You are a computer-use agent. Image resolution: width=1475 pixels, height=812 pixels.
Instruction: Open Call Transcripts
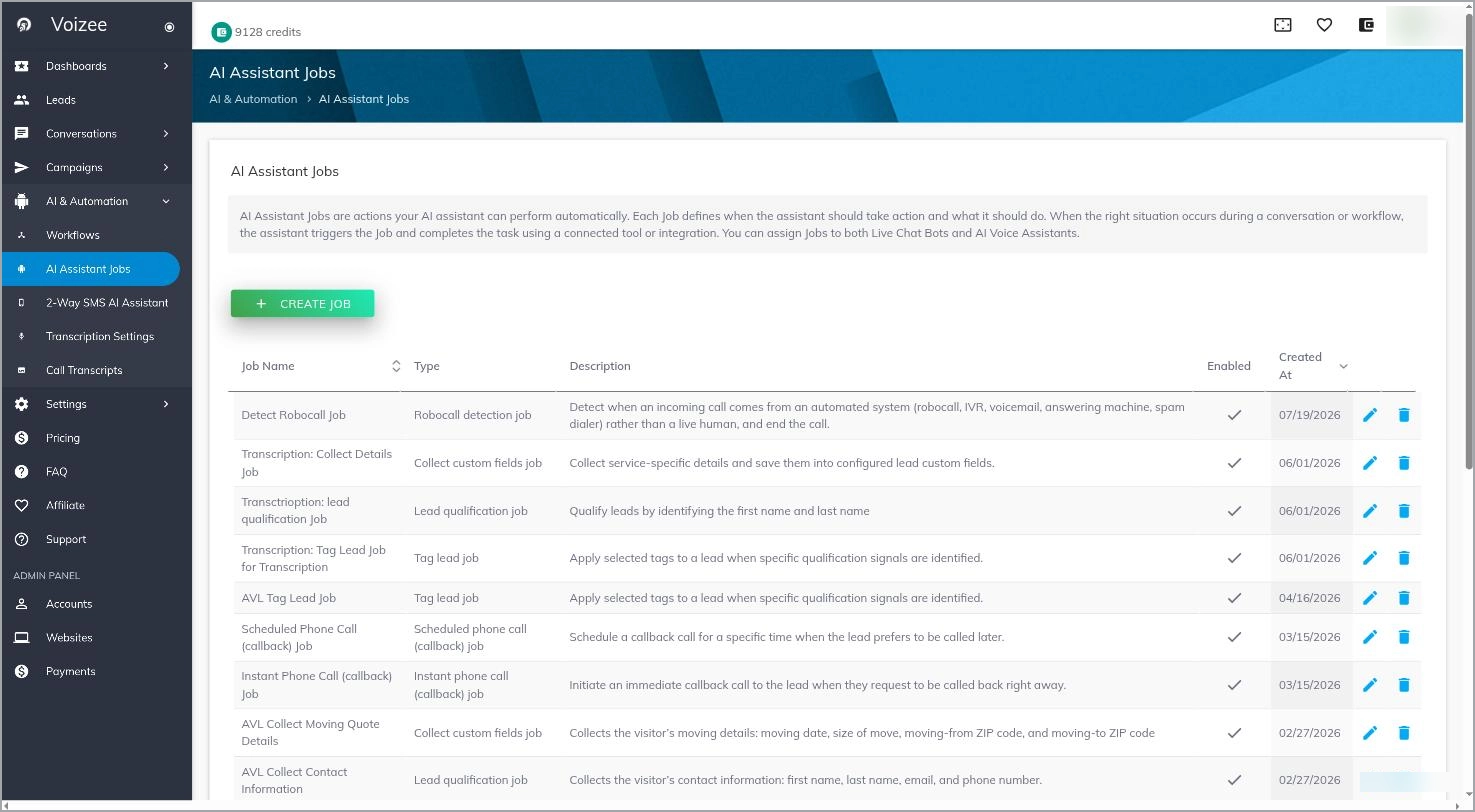[96, 370]
